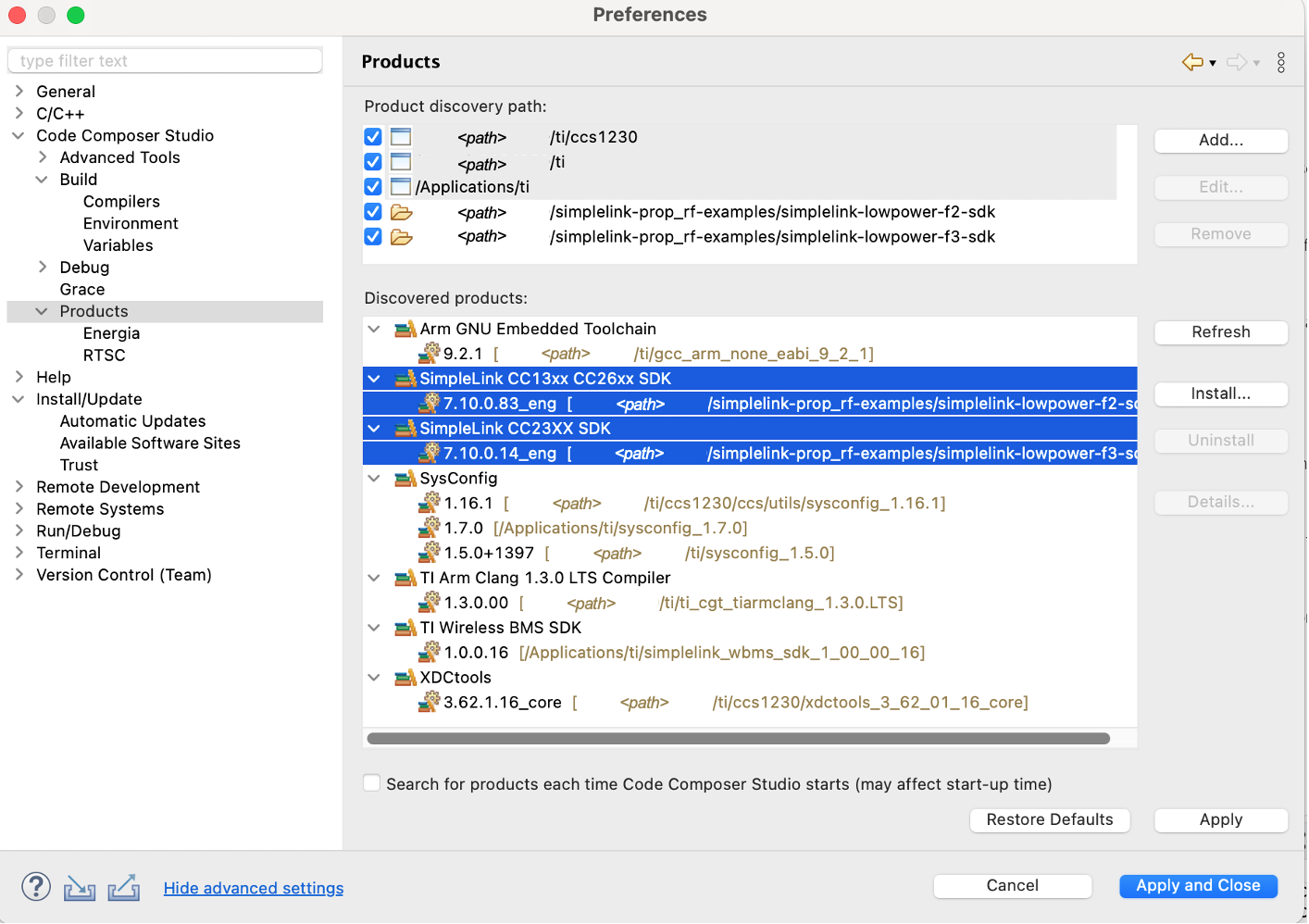Viewport: 1309px width, 924px height.
Task: Collapse the Products tree node
Action: coord(42,311)
